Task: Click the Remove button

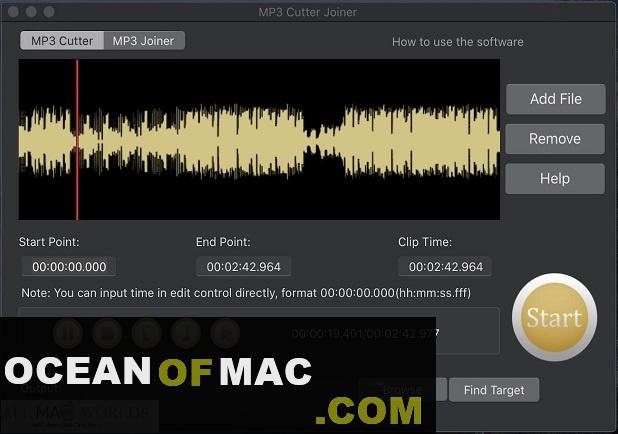Action: coord(555,139)
